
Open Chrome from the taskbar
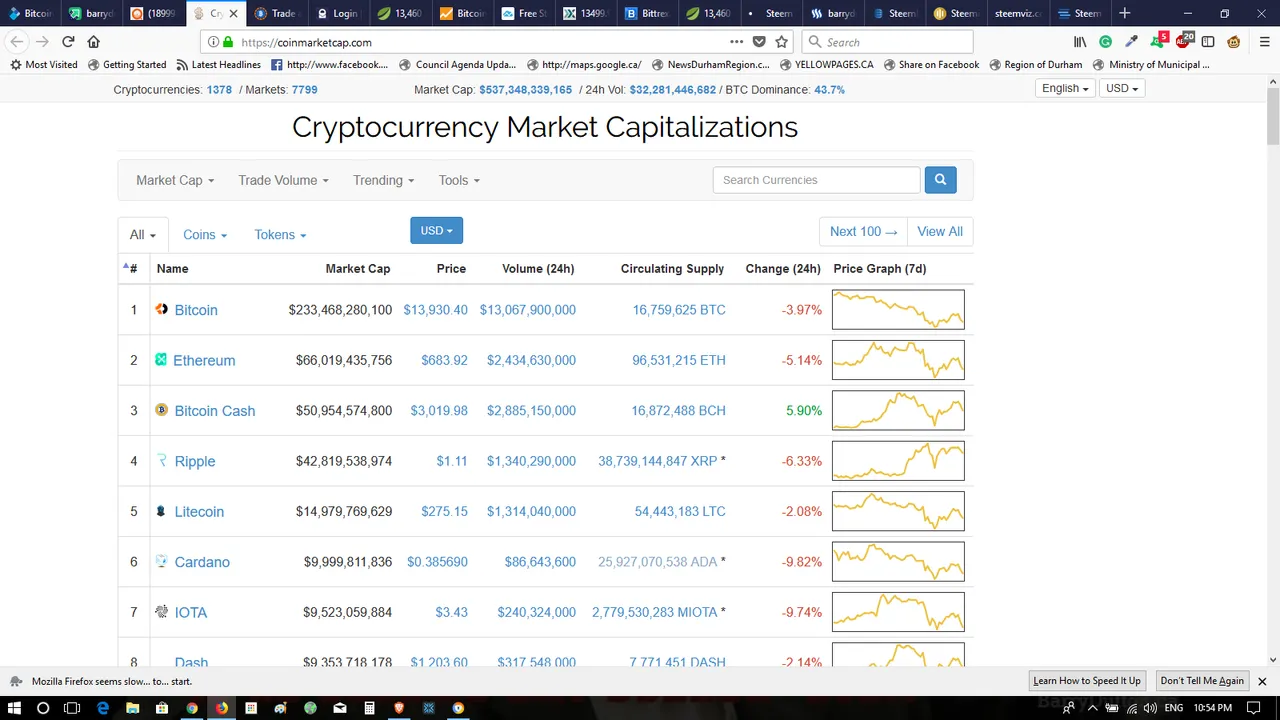click(x=191, y=708)
